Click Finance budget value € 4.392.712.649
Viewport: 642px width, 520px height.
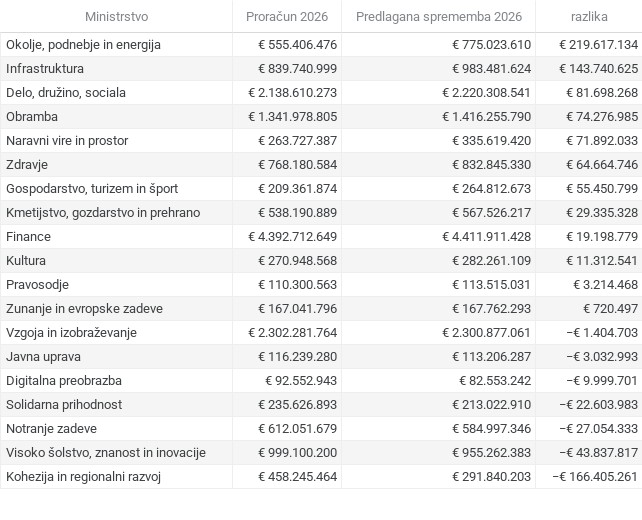point(293,237)
